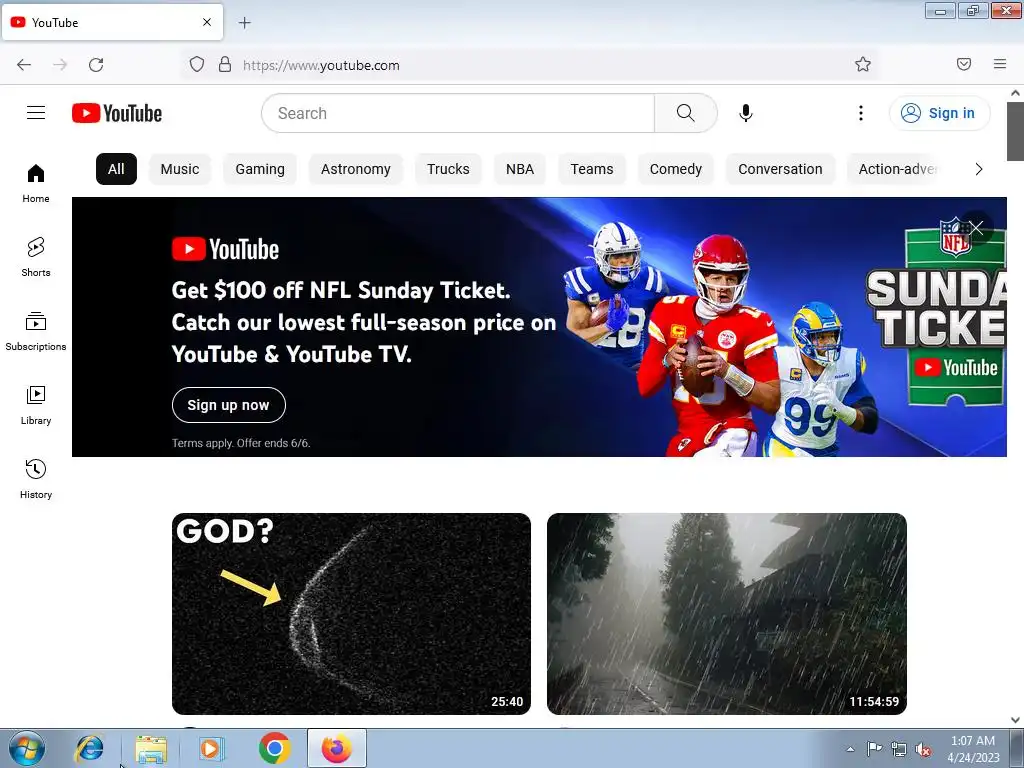This screenshot has width=1024, height=768.
Task: Open Library from the sidebar
Action: click(36, 405)
